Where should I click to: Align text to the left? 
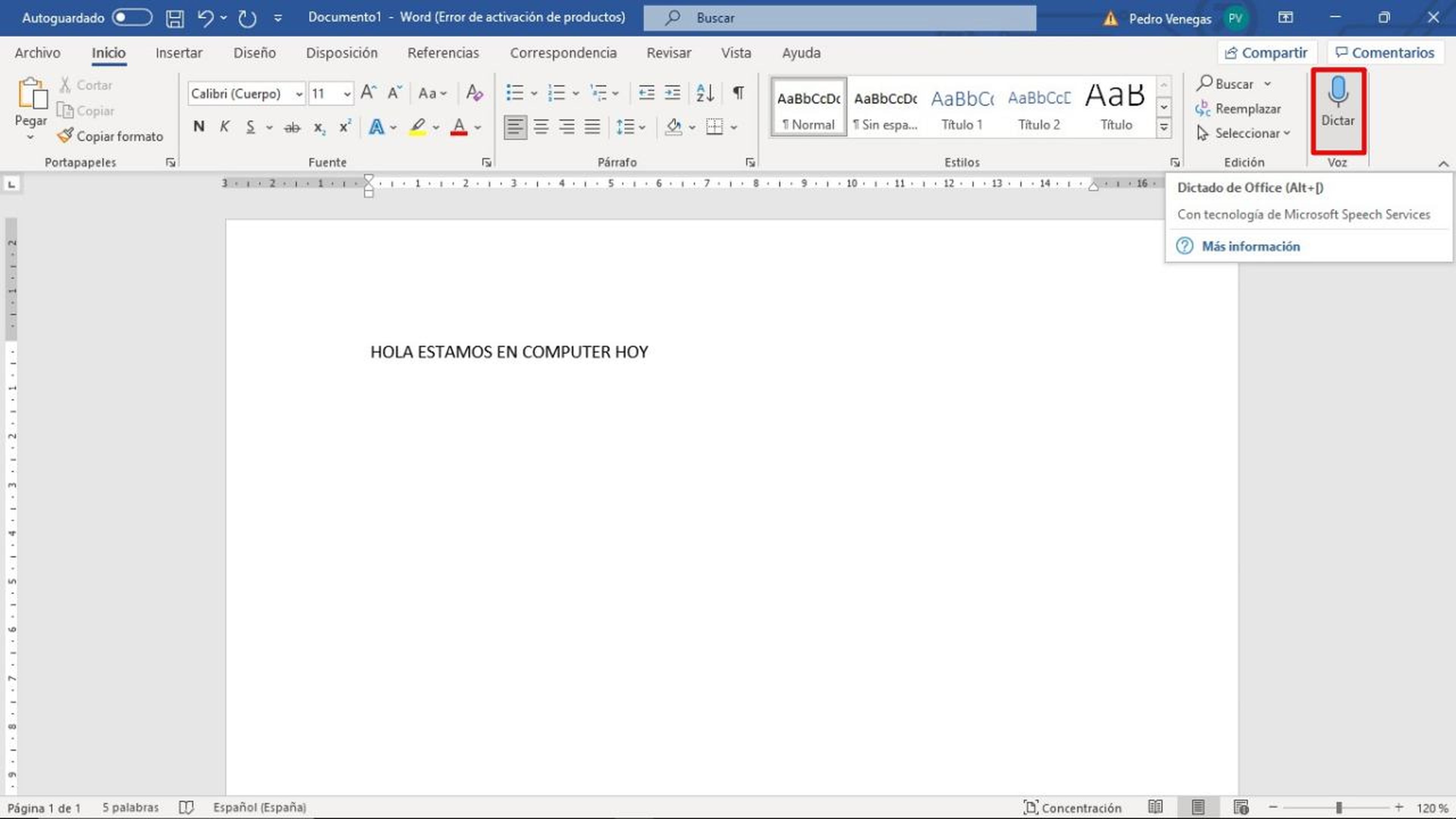coord(515,127)
